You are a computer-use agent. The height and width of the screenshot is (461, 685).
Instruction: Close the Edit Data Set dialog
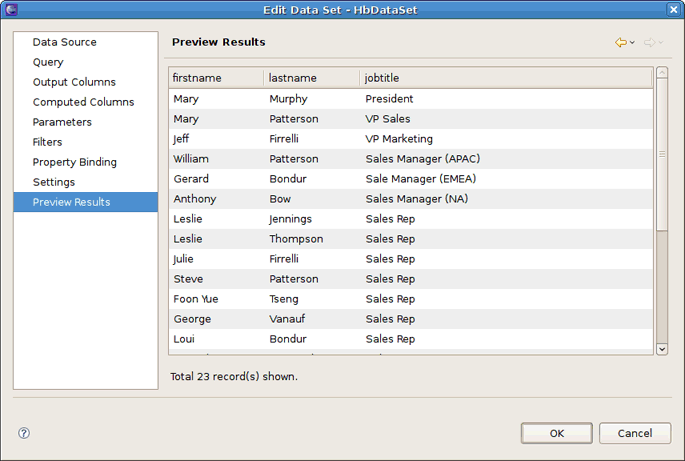pos(673,10)
